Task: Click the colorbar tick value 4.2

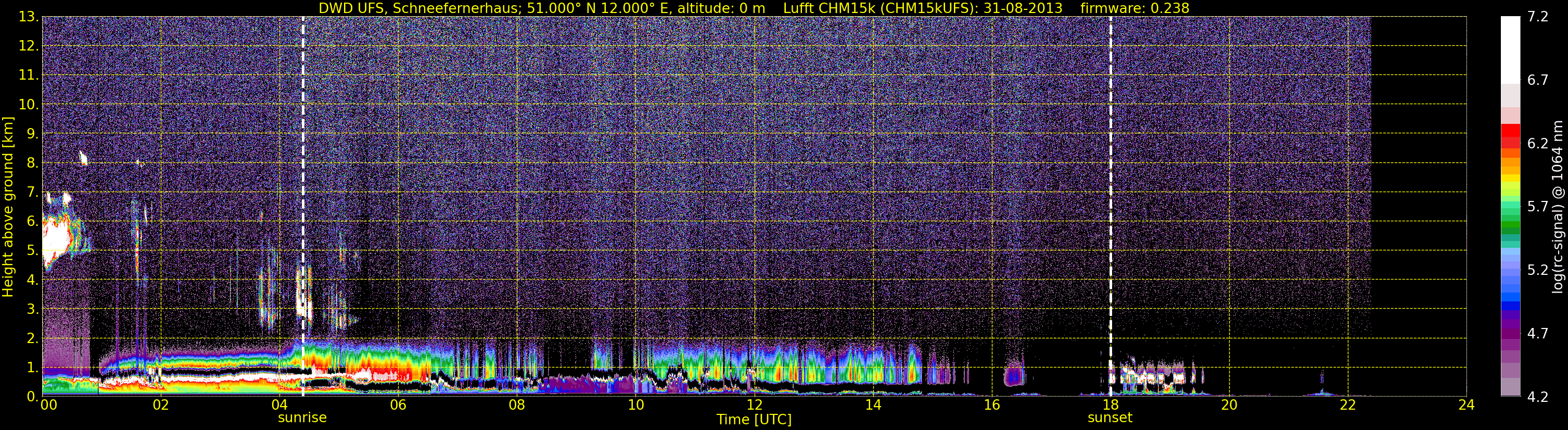Action: click(1538, 397)
